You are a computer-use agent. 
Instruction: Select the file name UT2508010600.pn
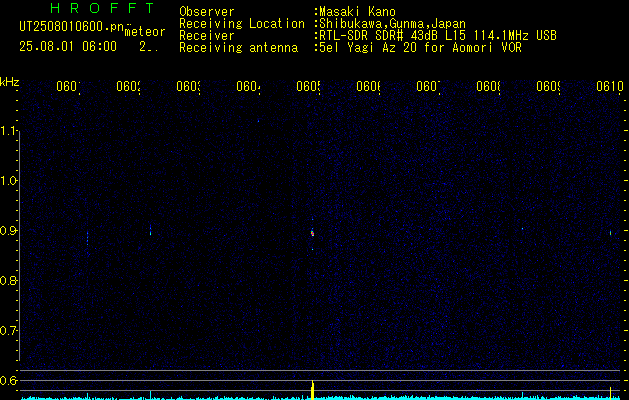pos(72,27)
